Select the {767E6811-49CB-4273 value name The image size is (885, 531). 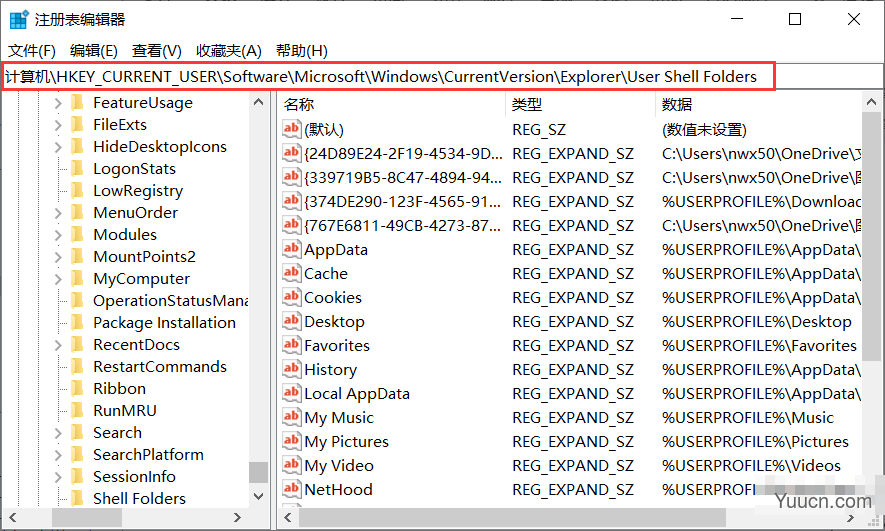point(402,226)
